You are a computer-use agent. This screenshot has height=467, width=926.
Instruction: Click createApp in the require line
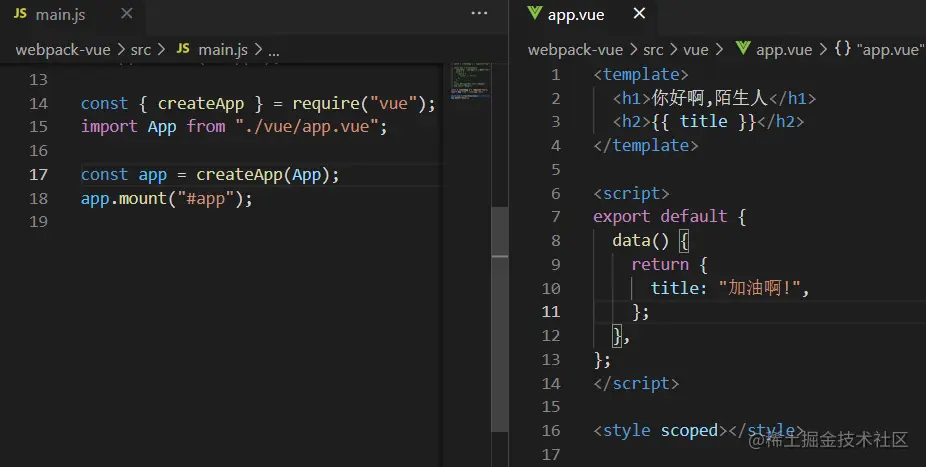click(x=201, y=104)
